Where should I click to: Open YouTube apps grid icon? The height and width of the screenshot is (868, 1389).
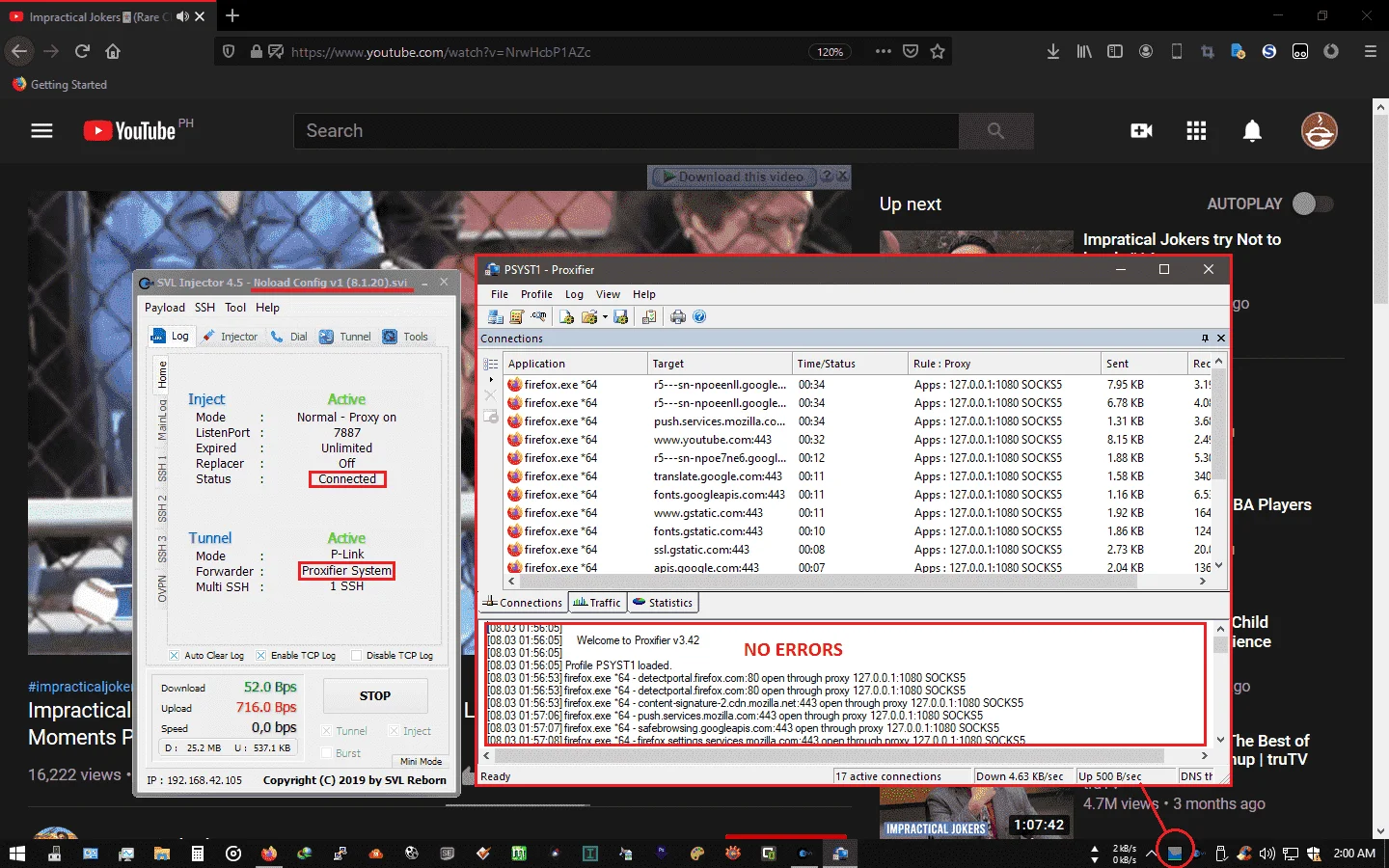tap(1196, 130)
